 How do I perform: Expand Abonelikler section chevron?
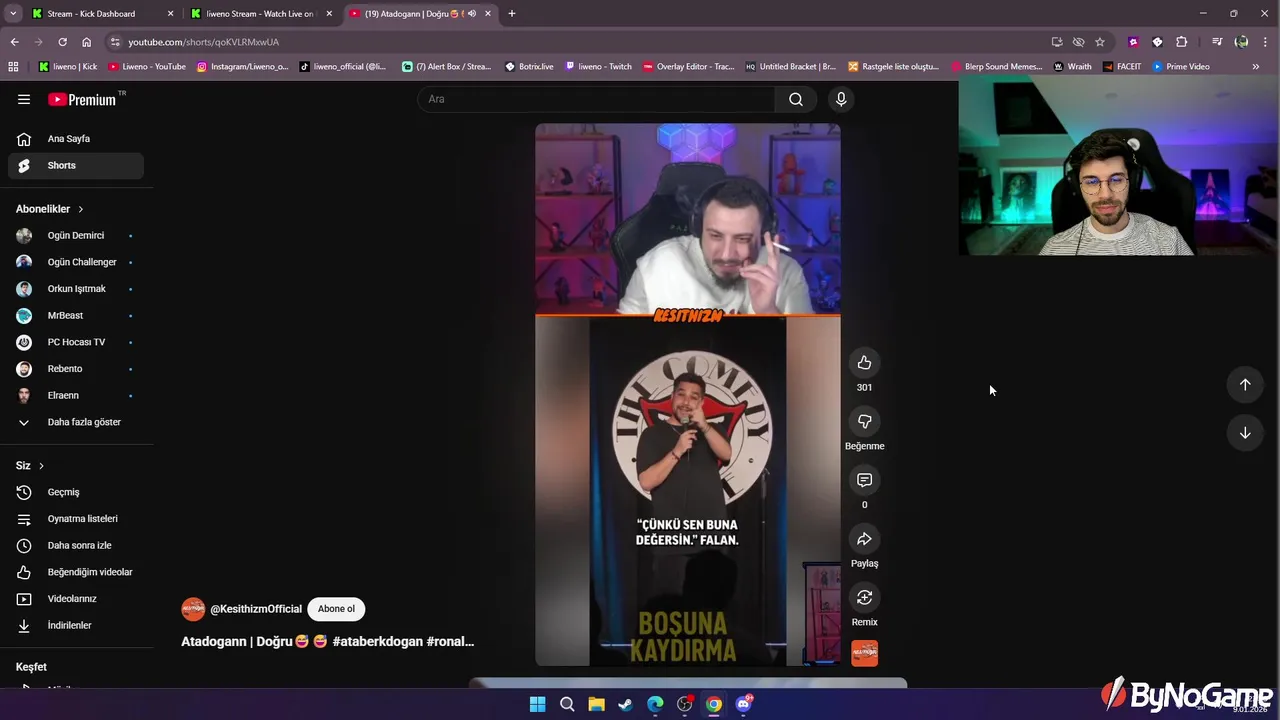81,209
